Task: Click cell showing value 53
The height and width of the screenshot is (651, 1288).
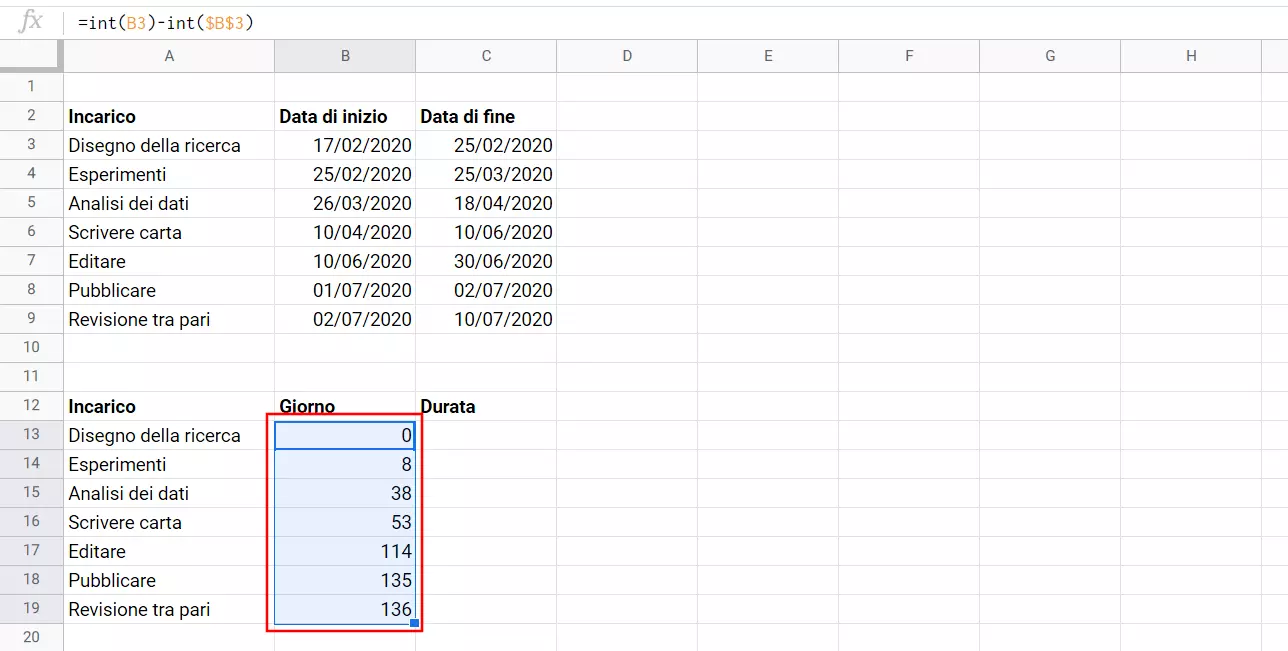Action: click(x=345, y=522)
